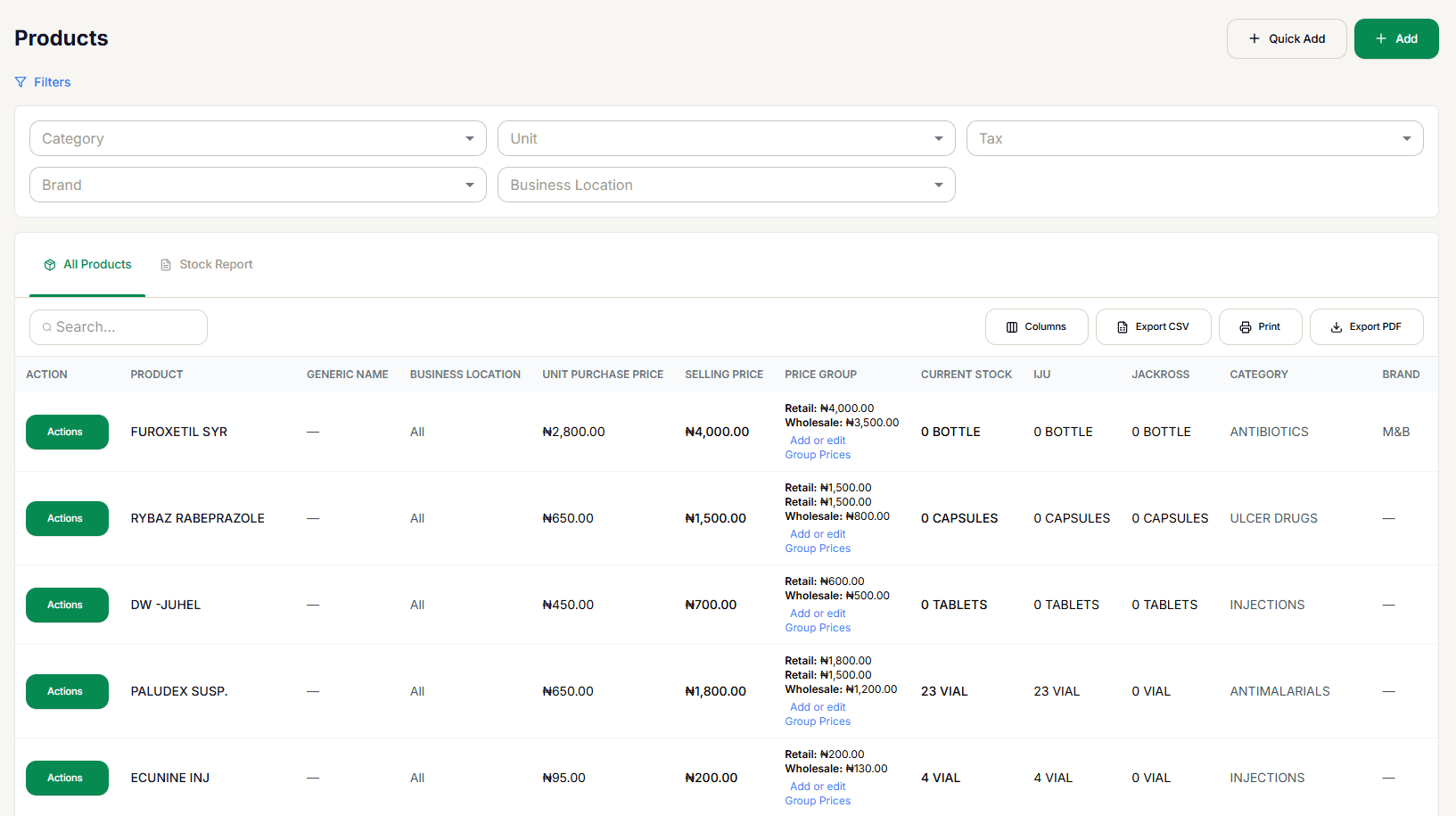This screenshot has height=816, width=1456.
Task: Select the PALUDEX SUSP. product name
Action: pyautogui.click(x=179, y=691)
